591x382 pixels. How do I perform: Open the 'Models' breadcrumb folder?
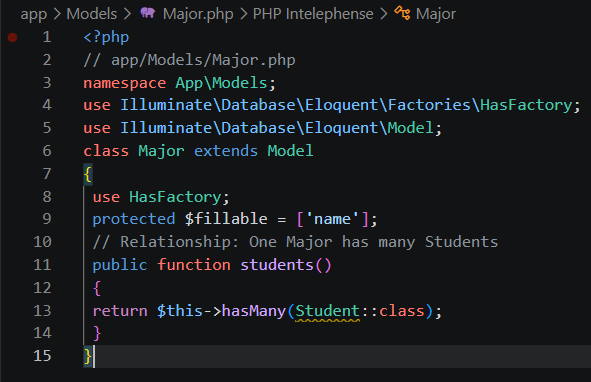coord(92,14)
